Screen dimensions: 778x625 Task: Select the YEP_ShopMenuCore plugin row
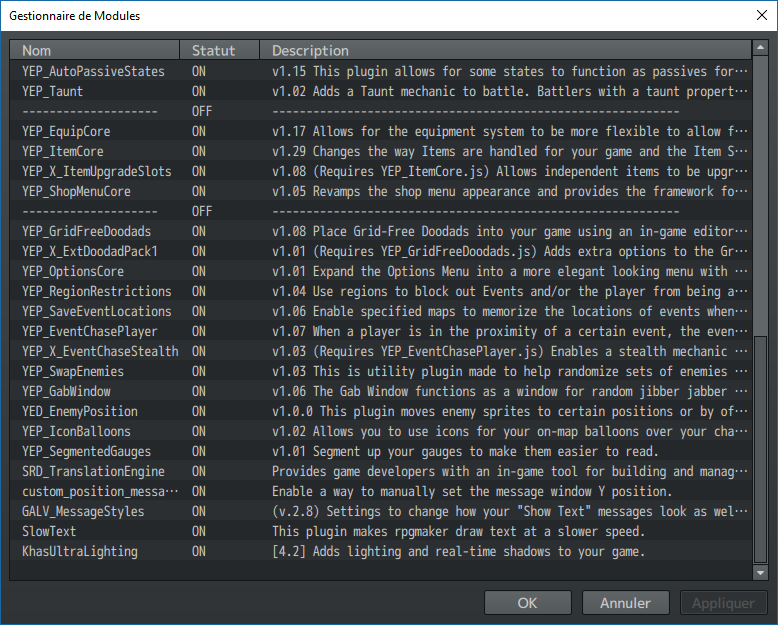pyautogui.click(x=381, y=191)
